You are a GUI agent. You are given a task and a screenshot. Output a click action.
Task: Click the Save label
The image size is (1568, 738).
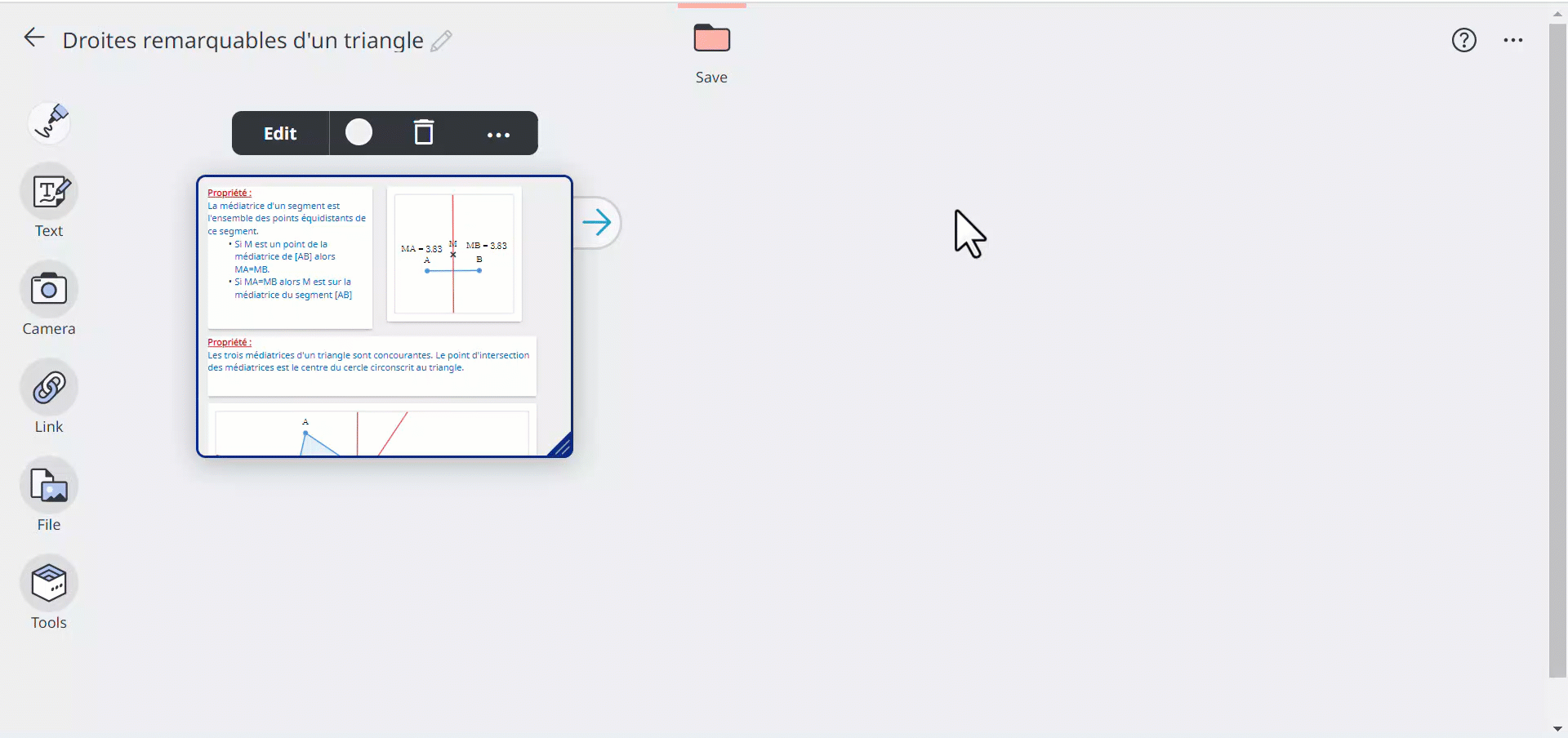point(711,78)
